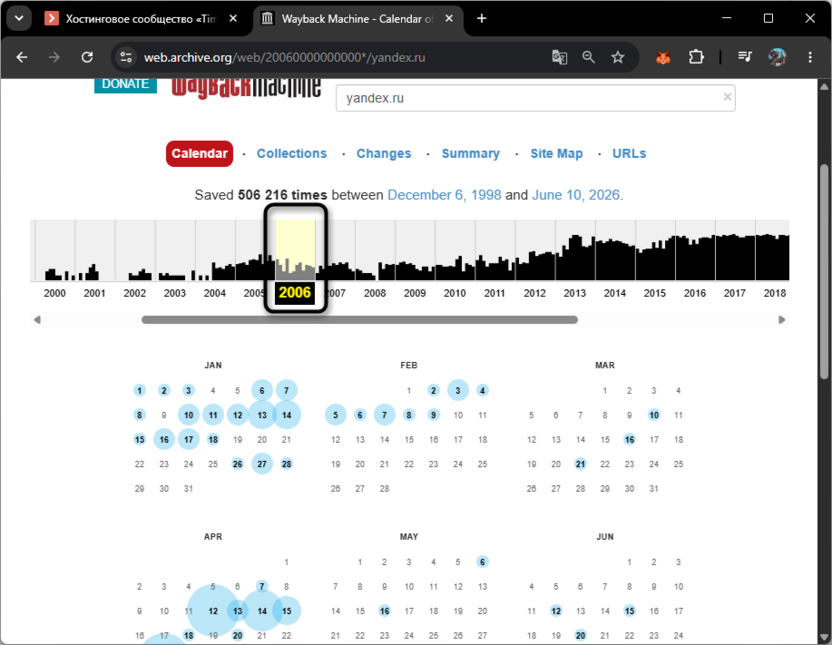Open March 16 snapshot
Screen dimensions: 832x645
(x=629, y=439)
